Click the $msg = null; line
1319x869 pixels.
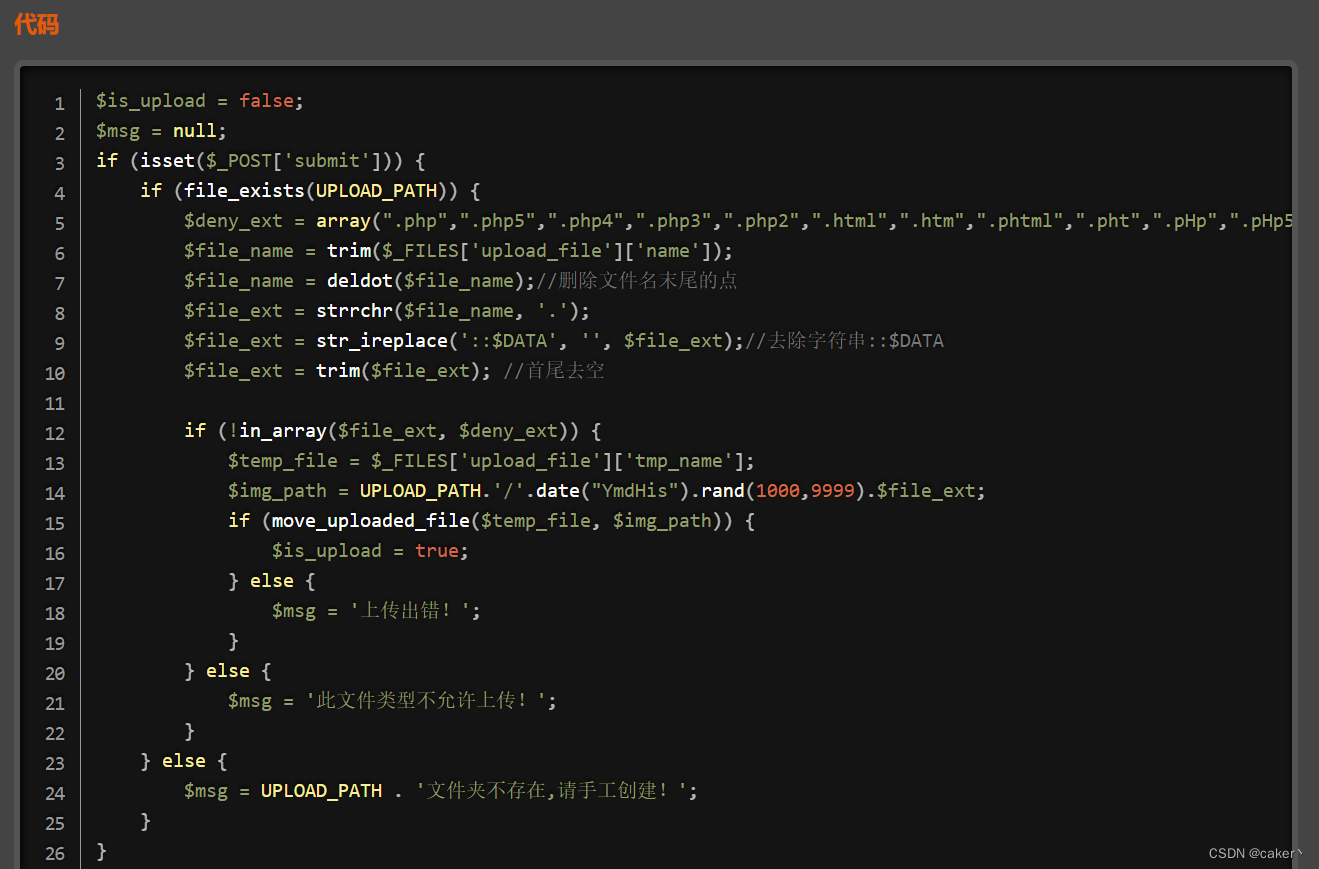[162, 131]
